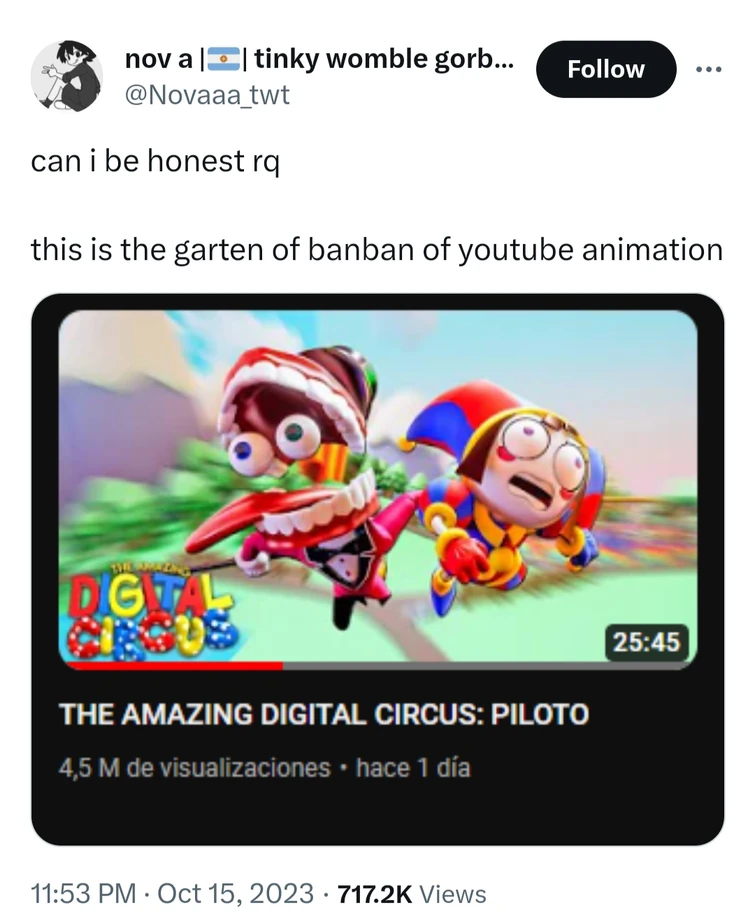This screenshot has width=755, height=914.
Task: Click the Argentina flag emoji in the name
Action: click(222, 59)
